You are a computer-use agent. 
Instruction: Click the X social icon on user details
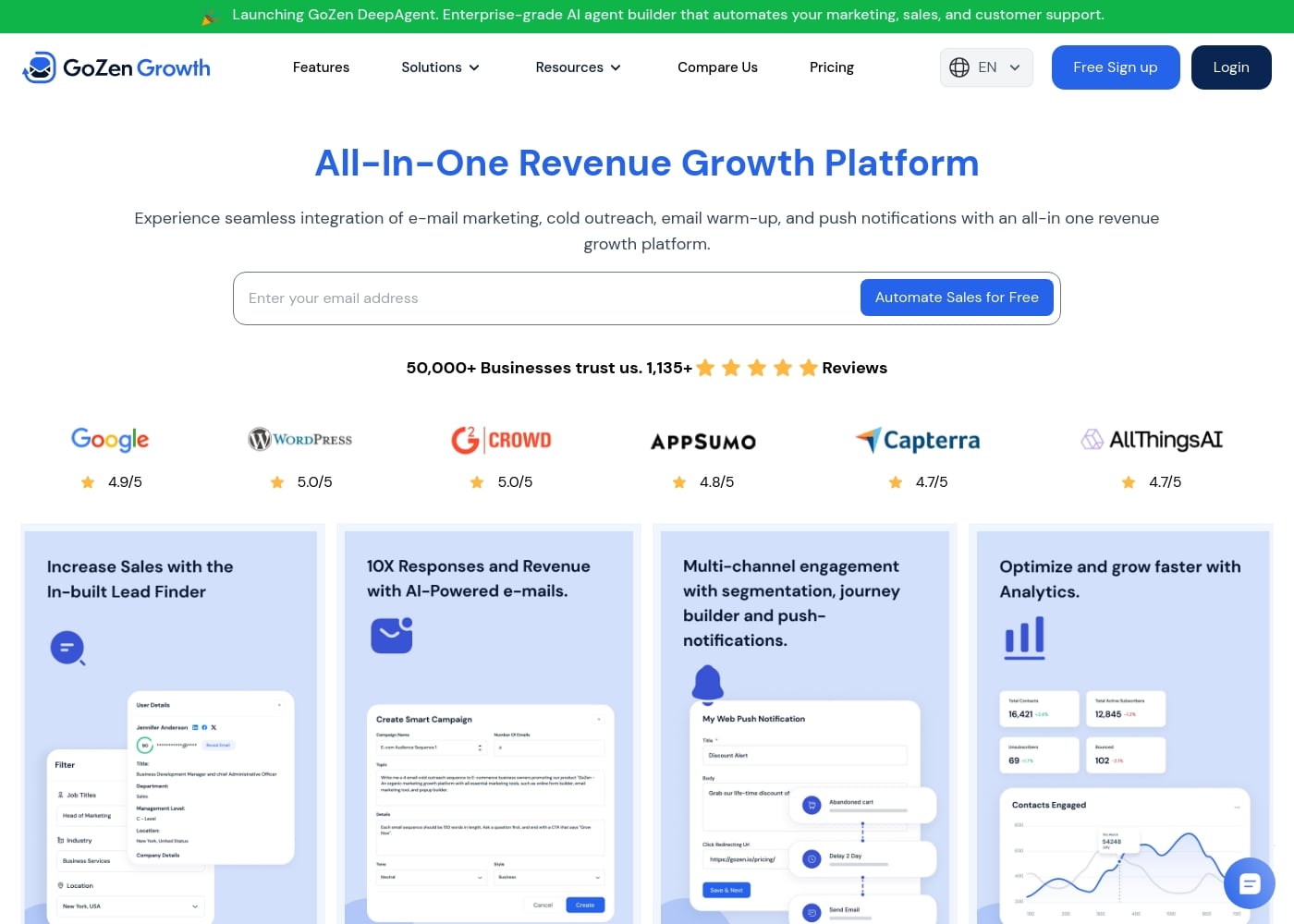214,728
